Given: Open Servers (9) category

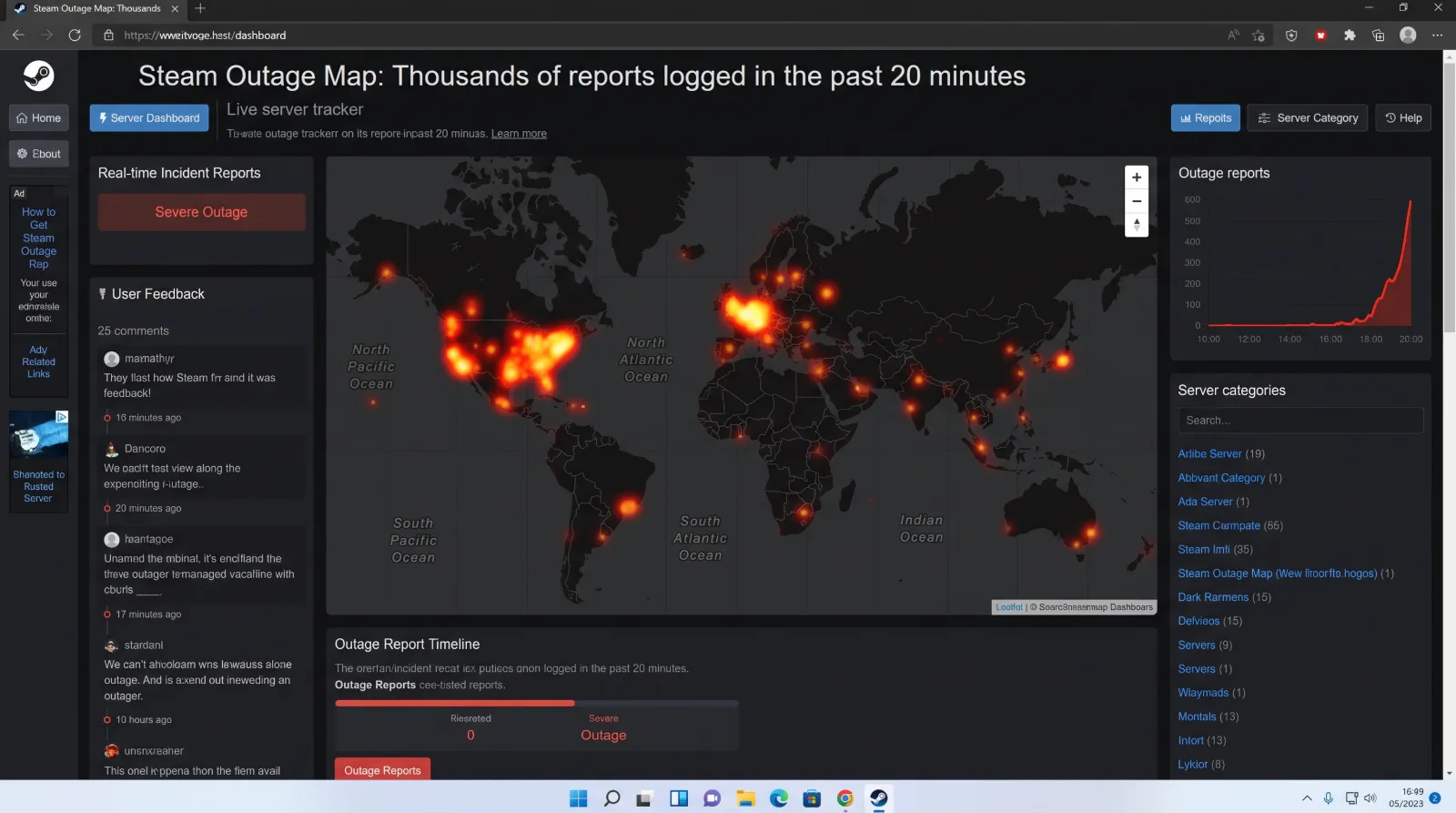Looking at the screenshot, I should click(x=1197, y=645).
